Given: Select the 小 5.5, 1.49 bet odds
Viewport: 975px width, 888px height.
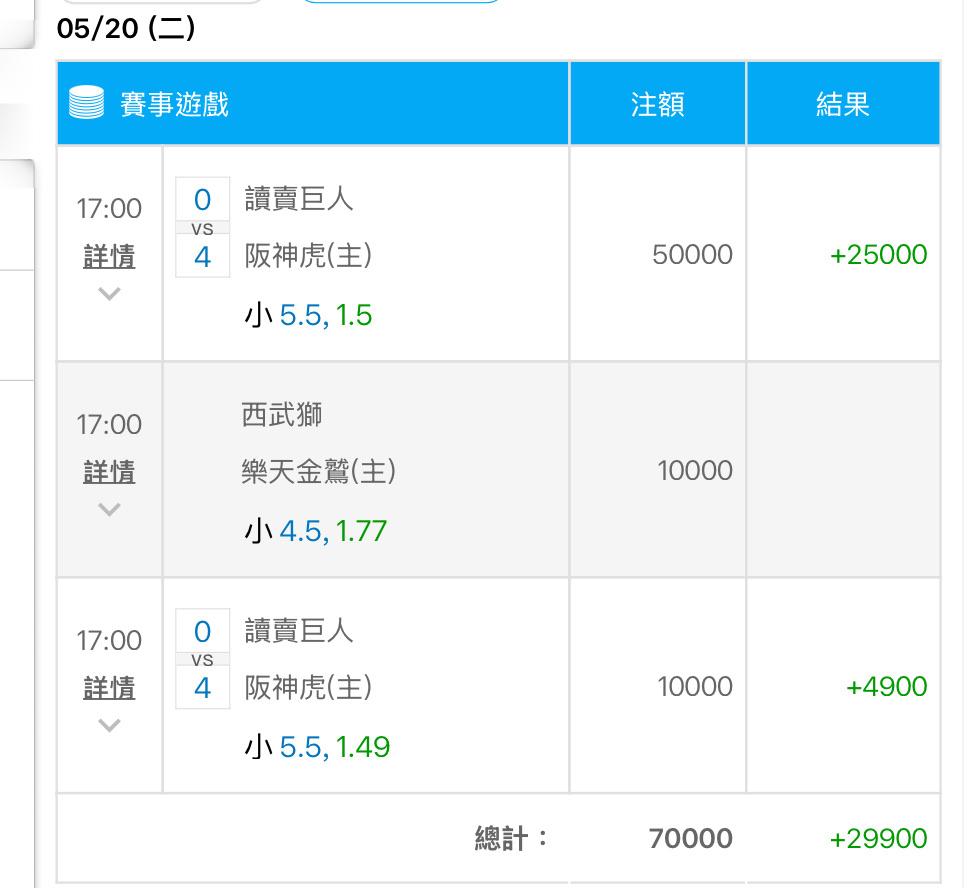Looking at the screenshot, I should point(317,747).
